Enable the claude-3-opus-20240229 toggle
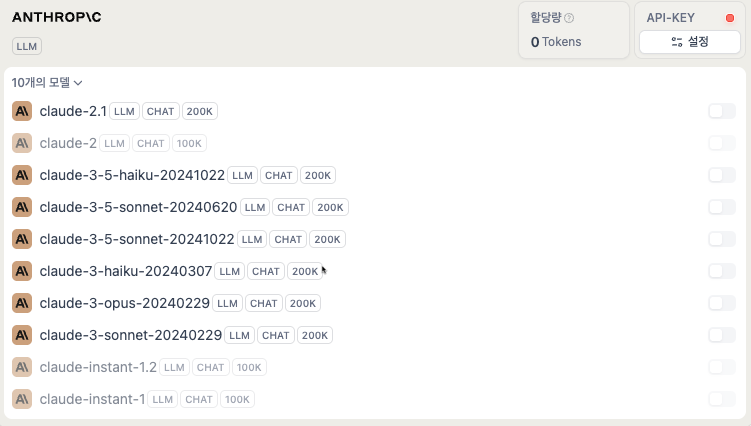 [722, 303]
